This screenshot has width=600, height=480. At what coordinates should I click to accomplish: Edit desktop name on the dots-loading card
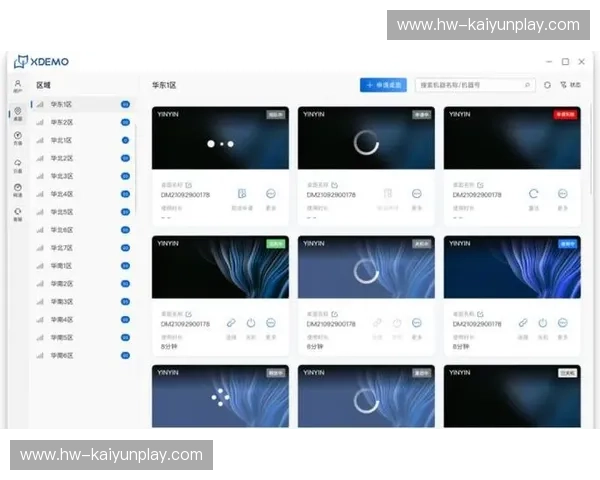tap(188, 185)
